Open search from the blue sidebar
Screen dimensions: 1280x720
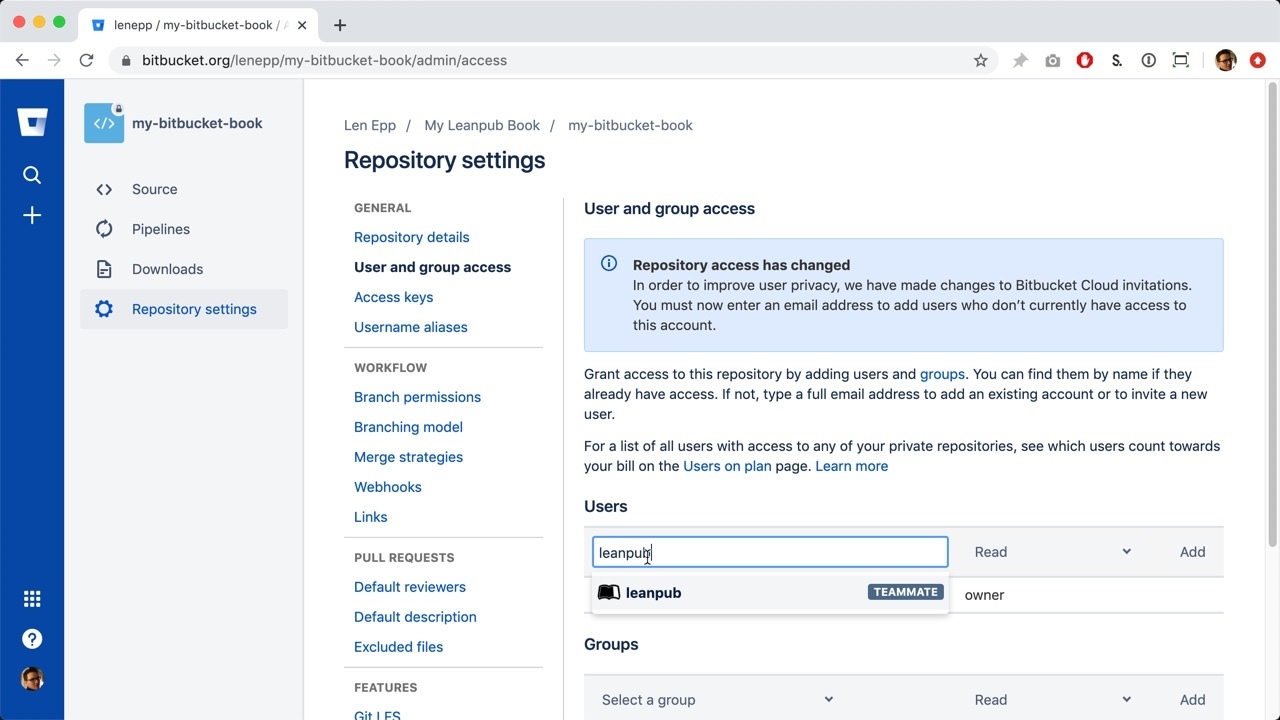tap(32, 175)
